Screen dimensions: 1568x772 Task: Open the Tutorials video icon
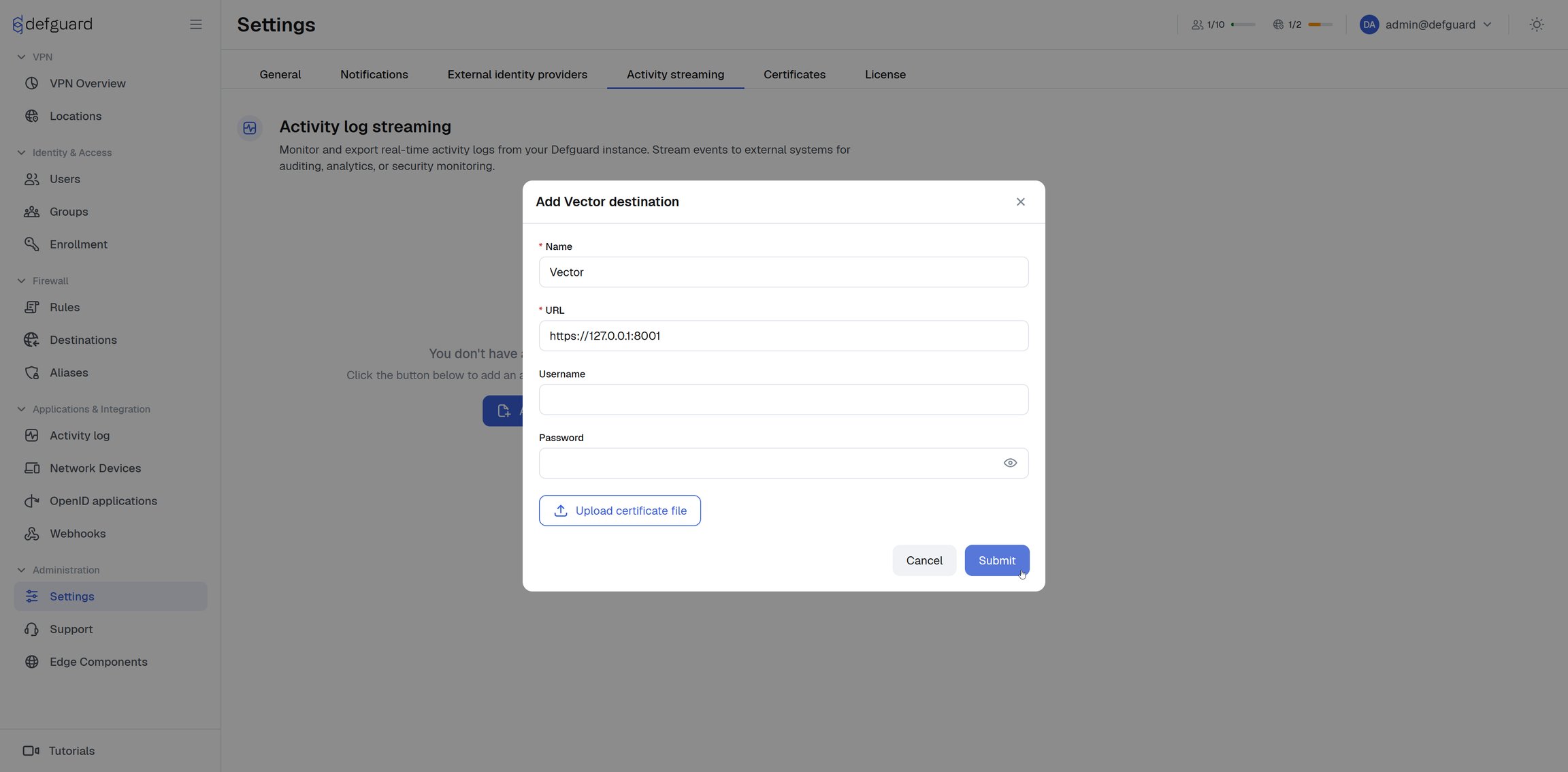[31, 751]
